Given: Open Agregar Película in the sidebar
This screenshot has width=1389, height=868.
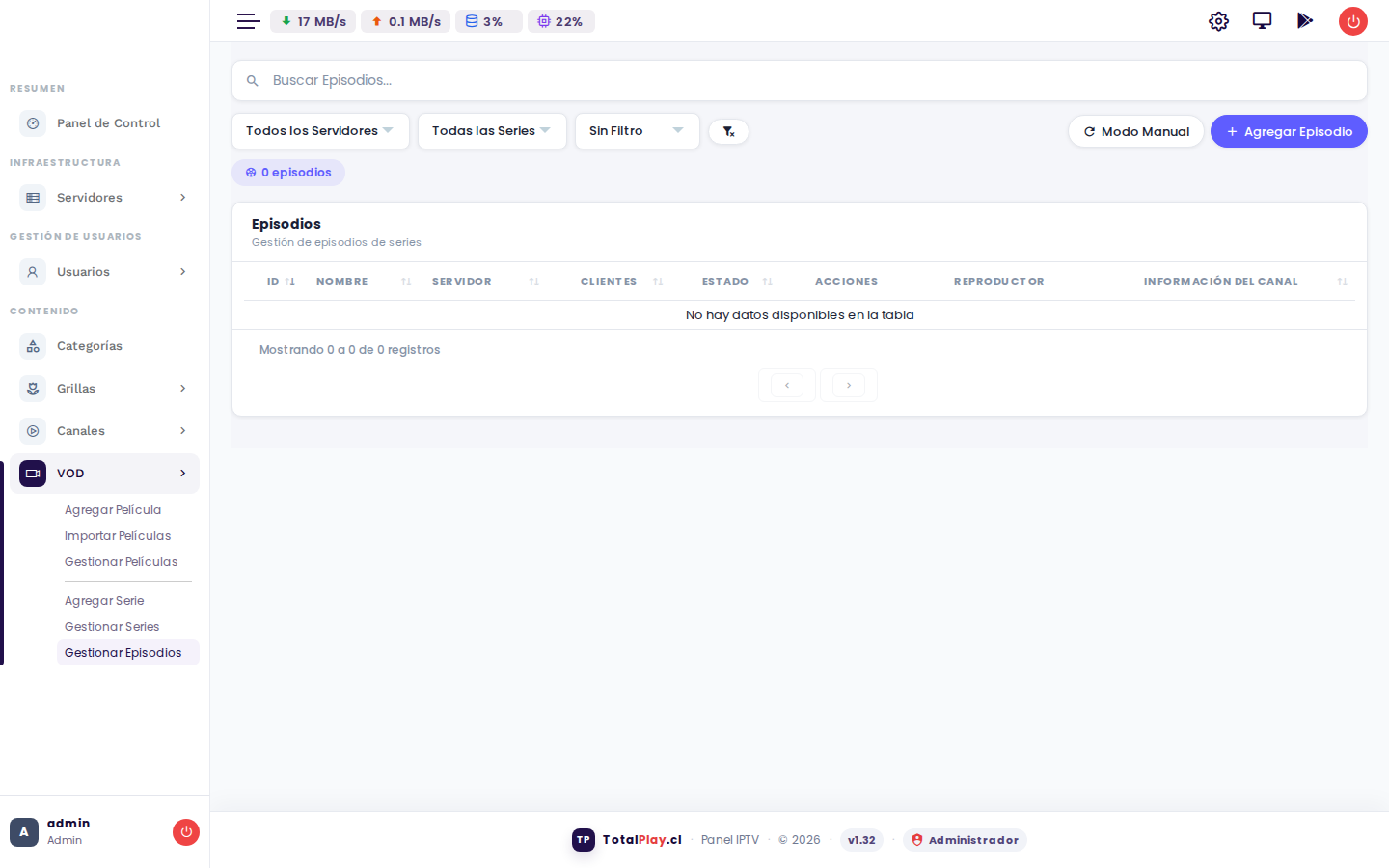Looking at the screenshot, I should coord(113,510).
